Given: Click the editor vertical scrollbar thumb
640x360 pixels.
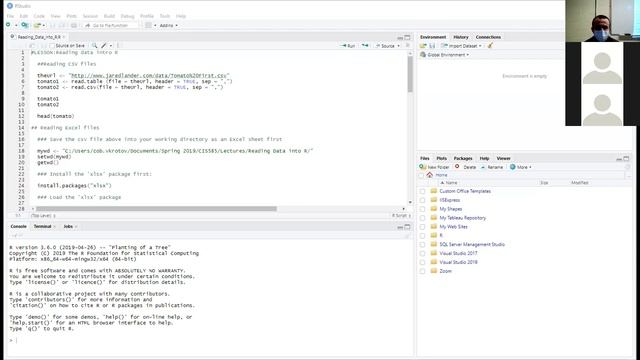Looking at the screenshot, I should tap(410, 74).
